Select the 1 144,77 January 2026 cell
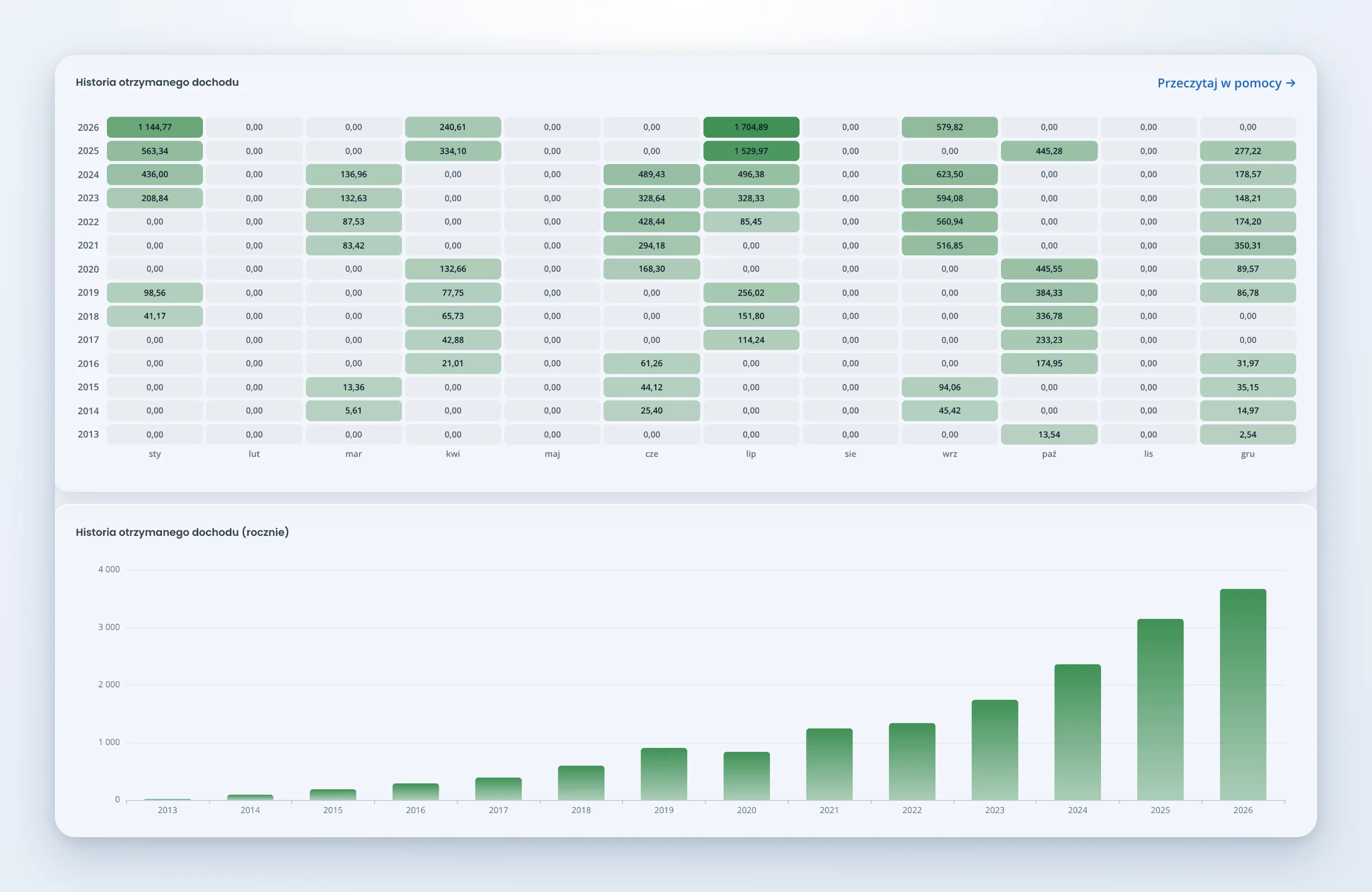This screenshot has height=892, width=1372. (154, 127)
